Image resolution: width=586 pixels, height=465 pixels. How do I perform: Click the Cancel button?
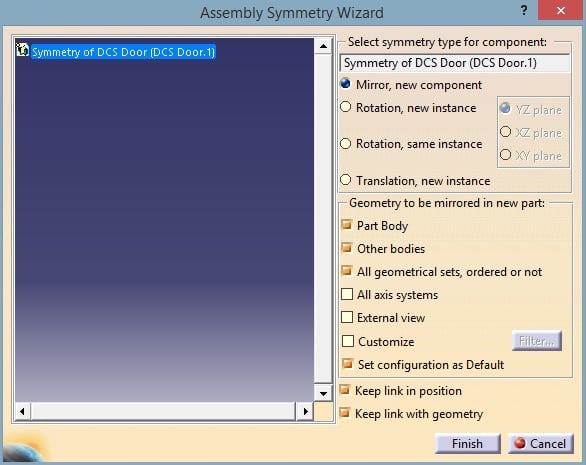[540, 444]
